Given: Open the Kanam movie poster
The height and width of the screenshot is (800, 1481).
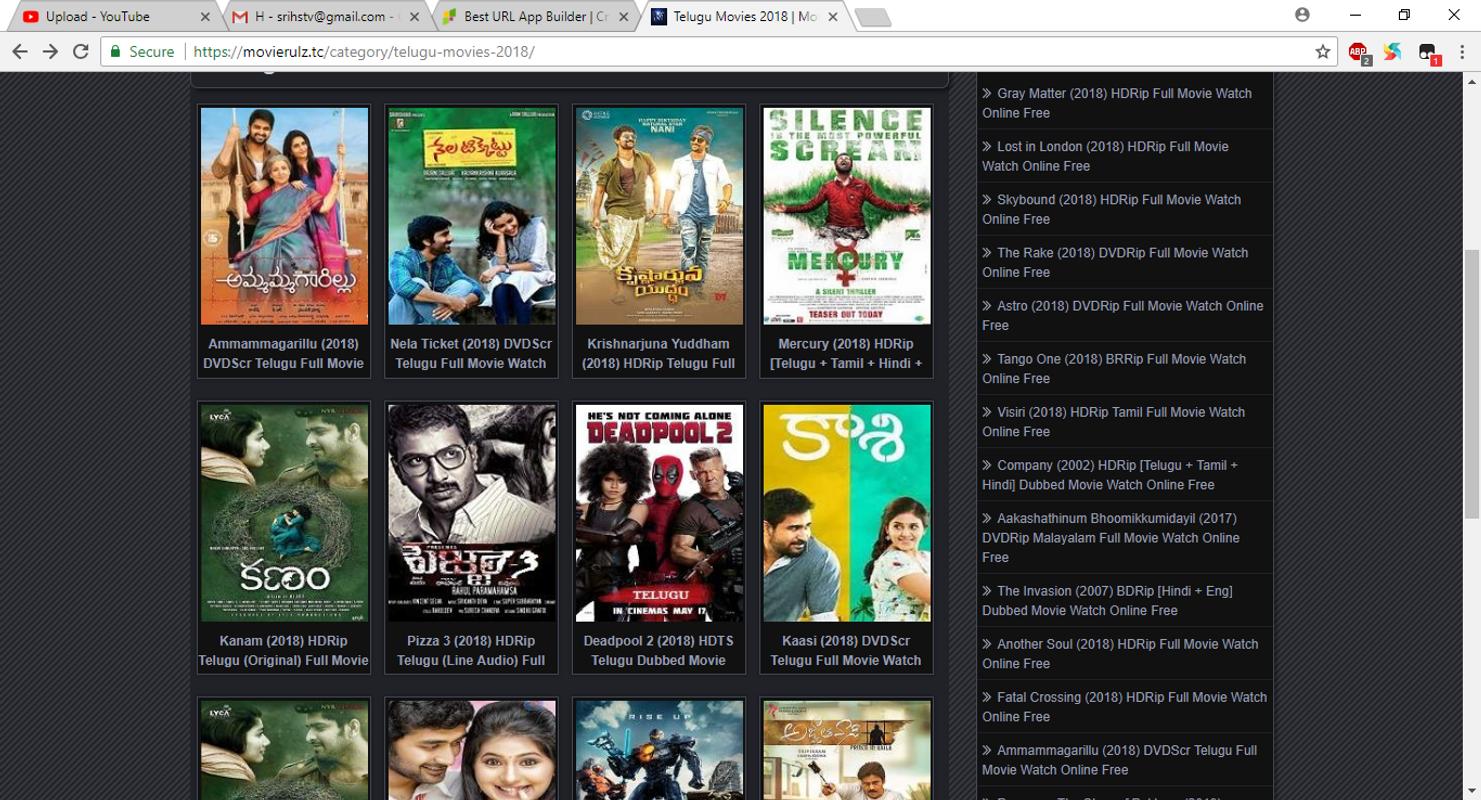Looking at the screenshot, I should click(x=284, y=513).
